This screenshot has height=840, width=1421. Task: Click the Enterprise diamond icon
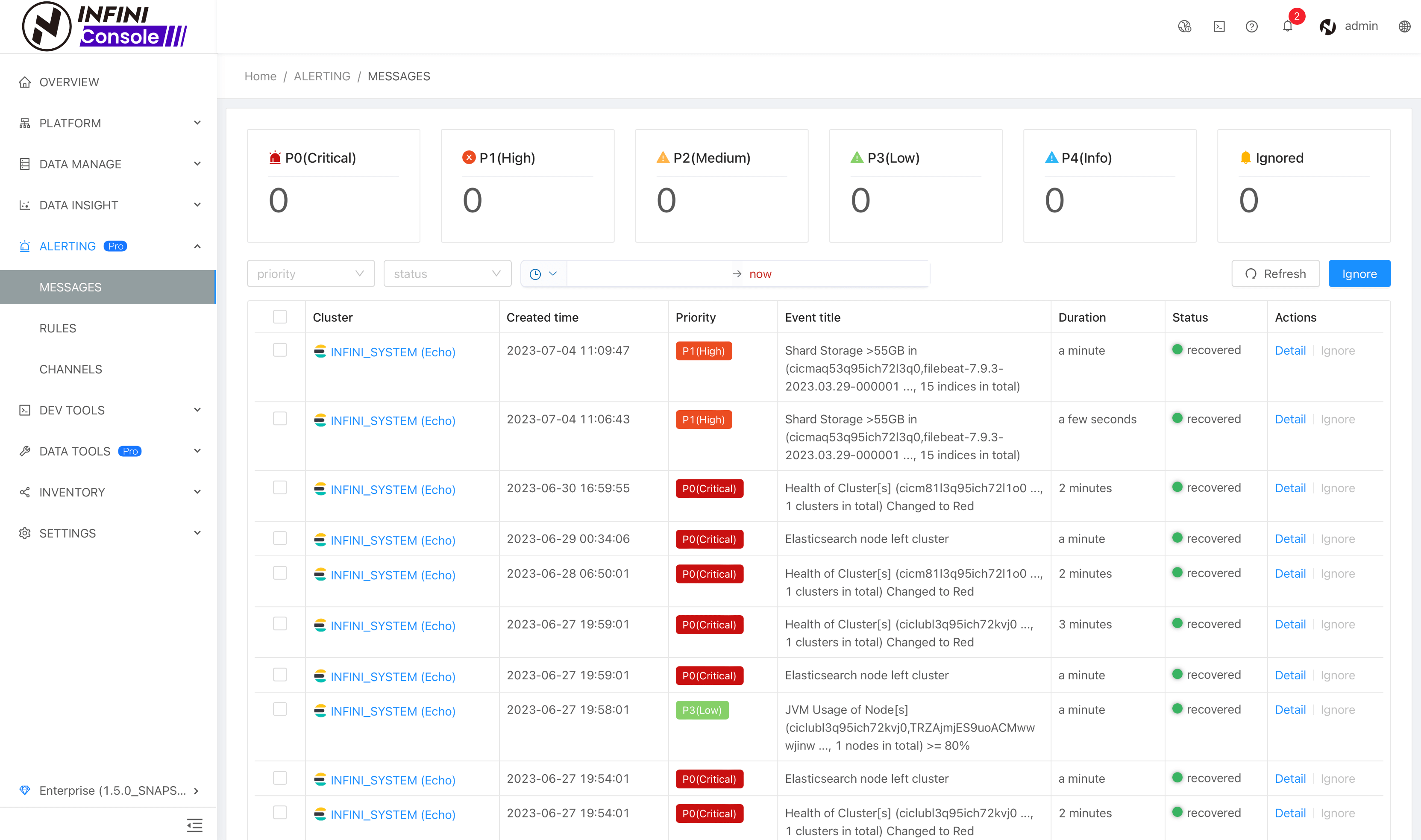(24, 790)
